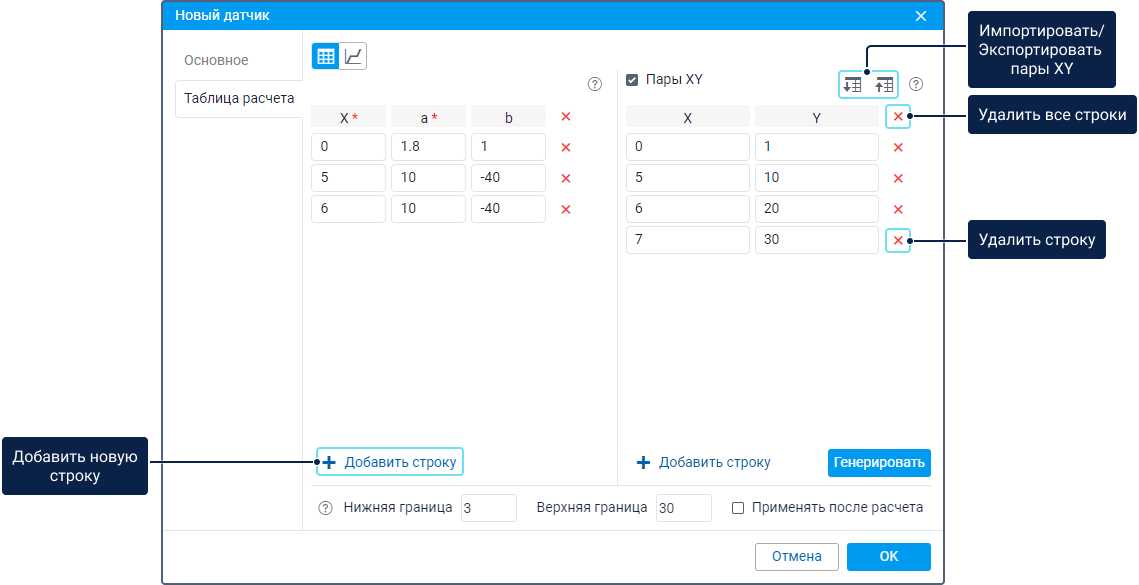Open help icon beside Нижняя граница
1139x585 pixels.
pyautogui.click(x=325, y=508)
